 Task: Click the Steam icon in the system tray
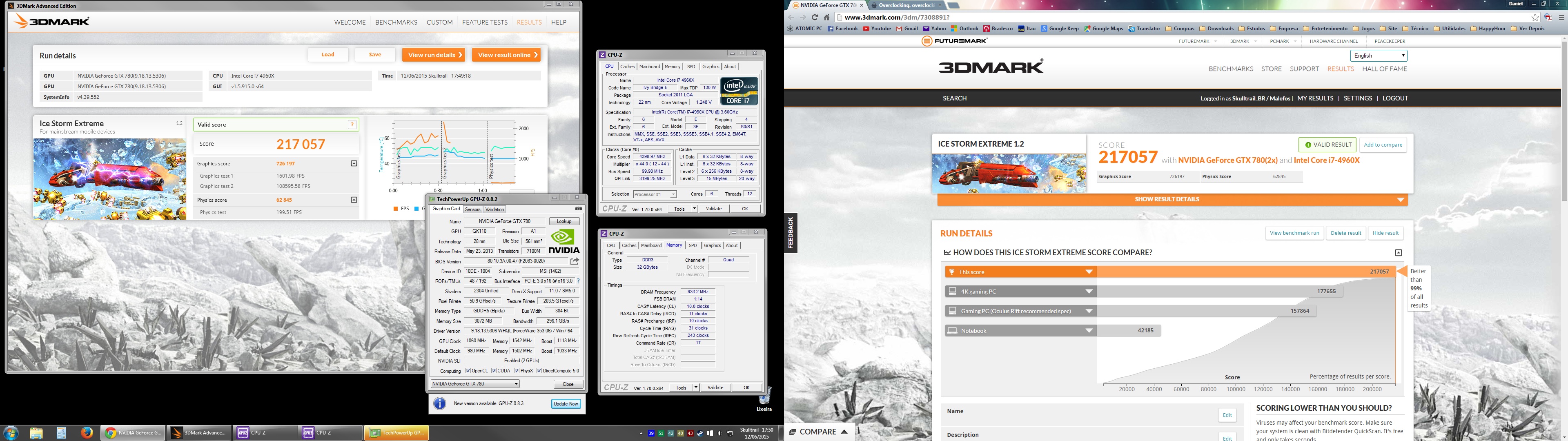pos(700,434)
